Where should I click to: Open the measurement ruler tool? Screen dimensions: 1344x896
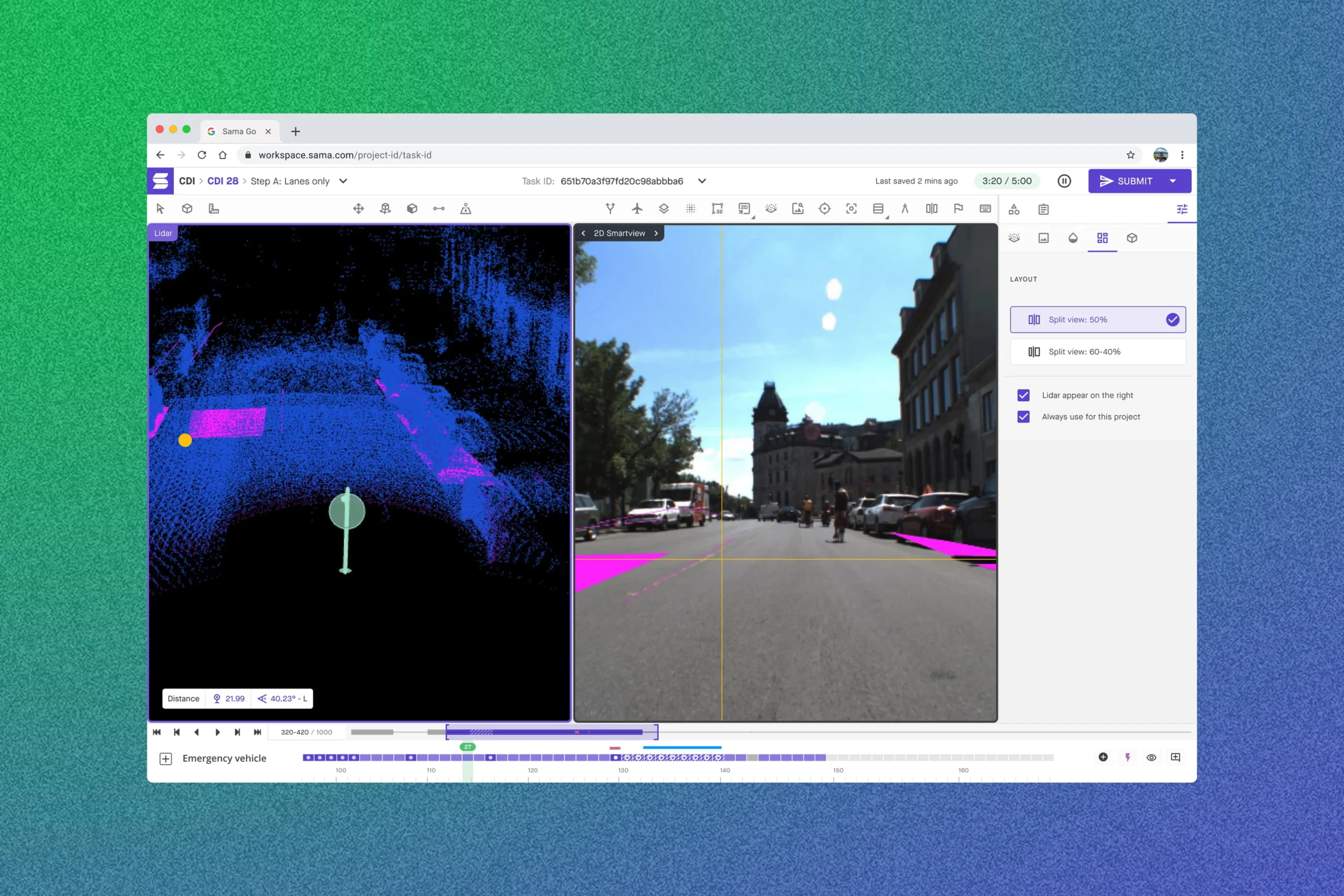click(214, 208)
